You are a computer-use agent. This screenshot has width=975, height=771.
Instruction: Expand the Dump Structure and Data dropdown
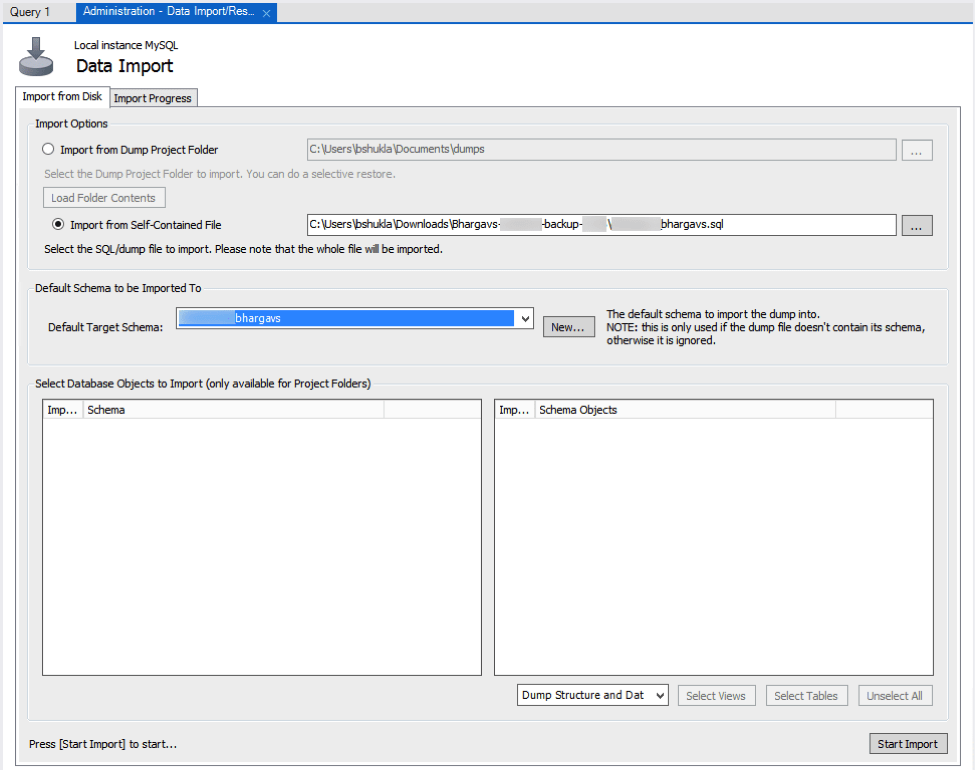point(659,696)
